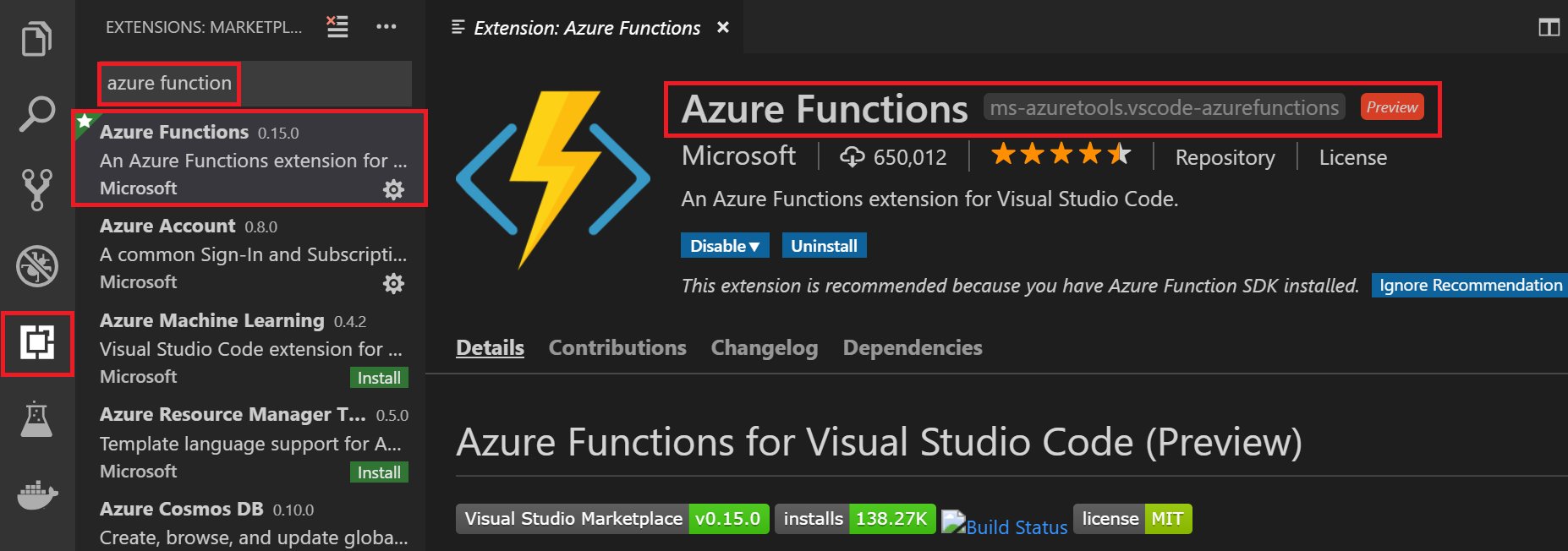Image resolution: width=1568 pixels, height=551 pixels.
Task: Switch to the Contributions tab
Action: coord(617,347)
